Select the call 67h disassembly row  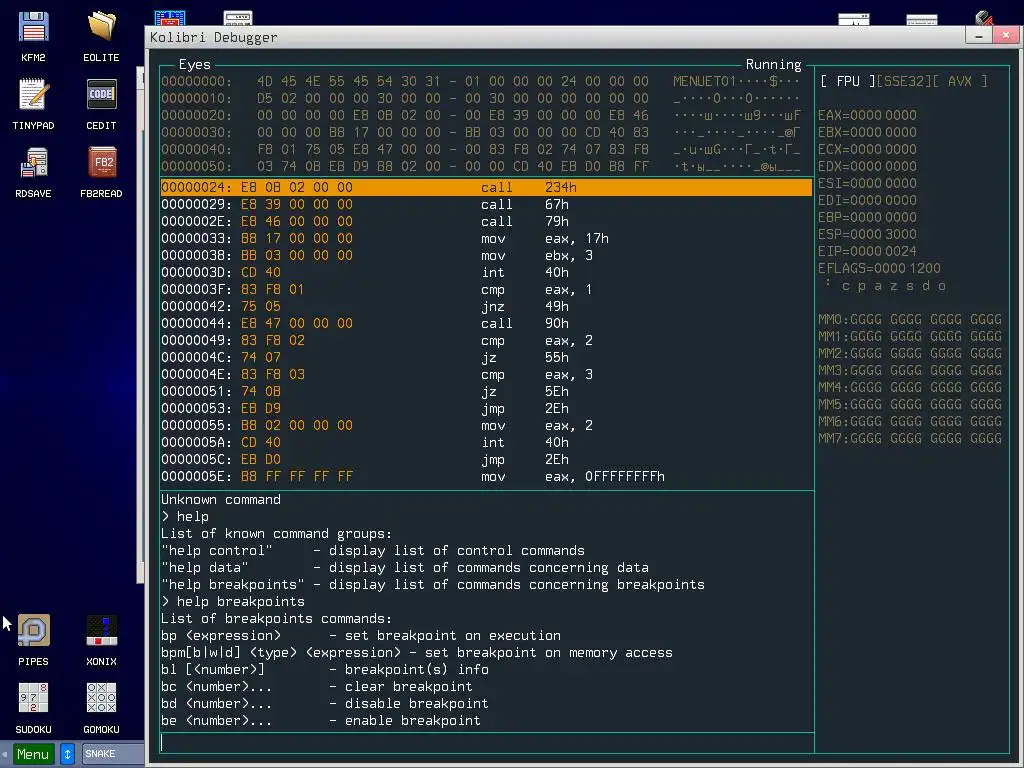coord(486,204)
